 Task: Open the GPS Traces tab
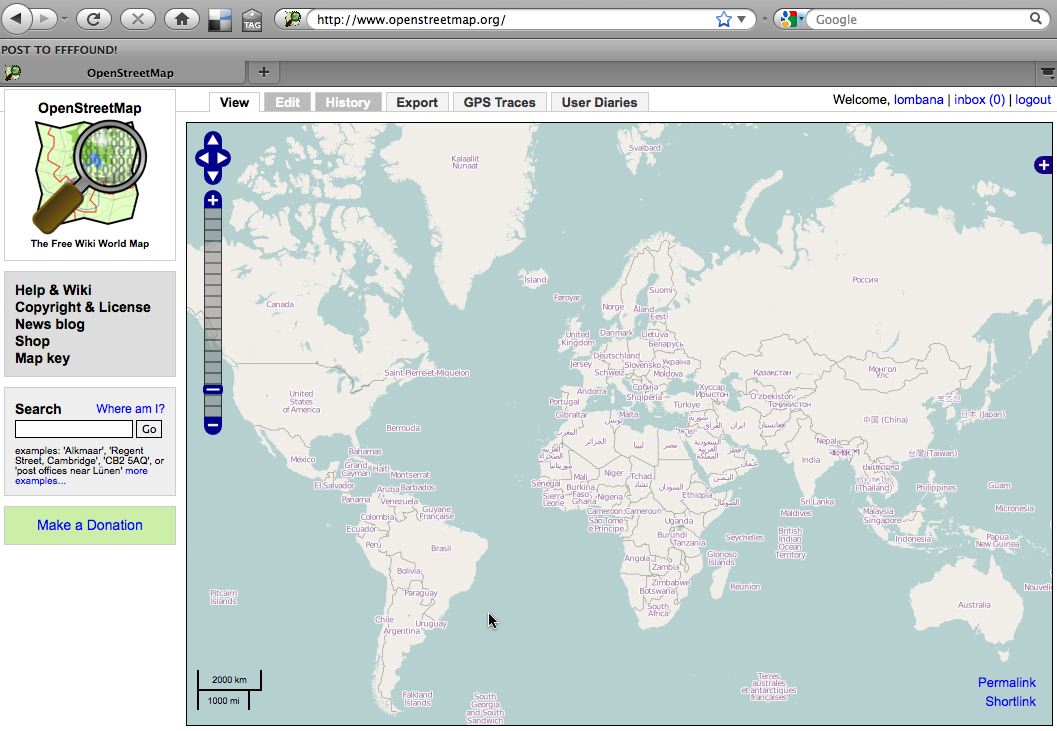(500, 103)
